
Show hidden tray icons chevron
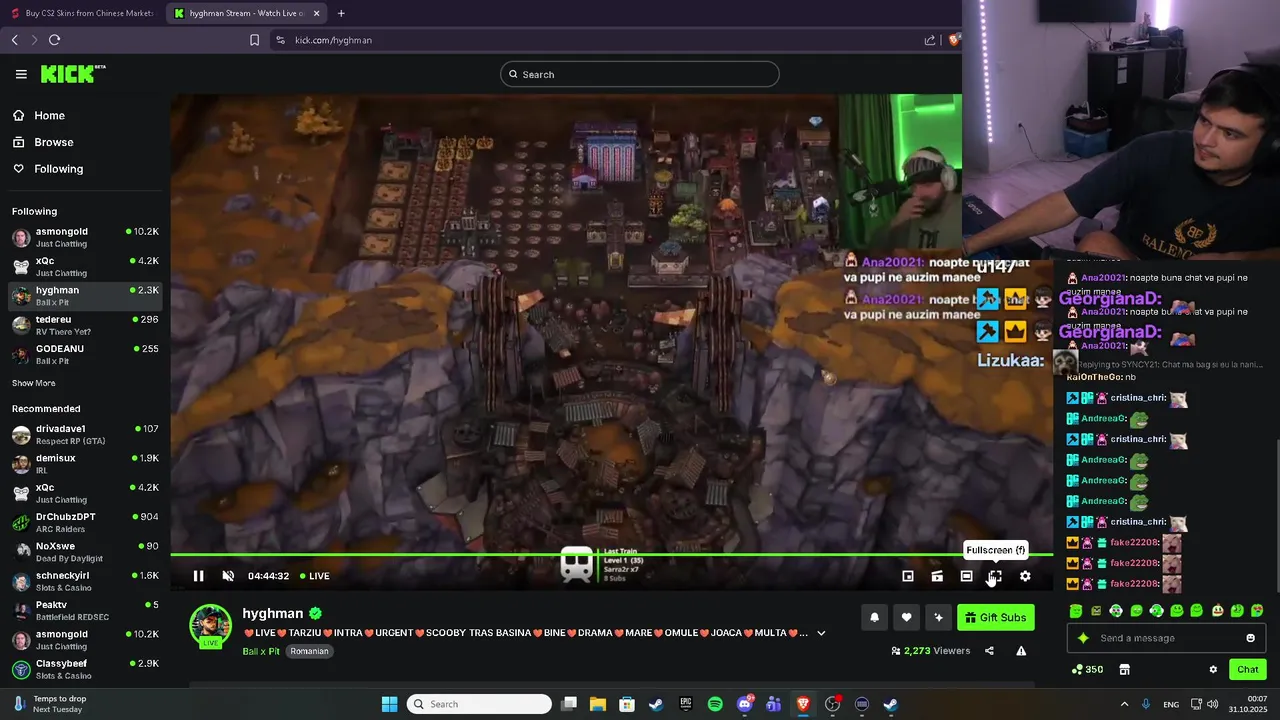(x=1124, y=704)
